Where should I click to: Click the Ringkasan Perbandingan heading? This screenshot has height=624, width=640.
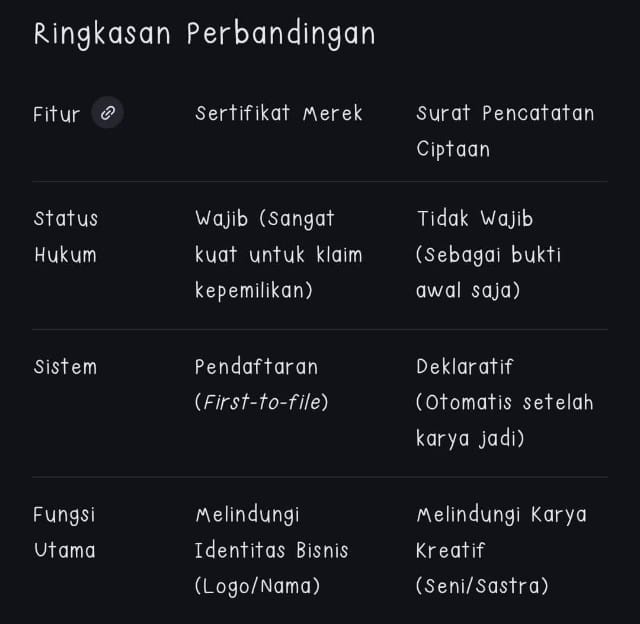(204, 34)
